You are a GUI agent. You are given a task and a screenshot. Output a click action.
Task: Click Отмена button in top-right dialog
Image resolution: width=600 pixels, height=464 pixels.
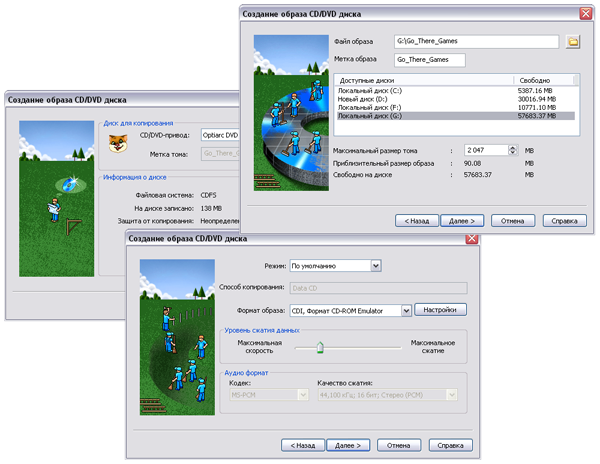(513, 221)
